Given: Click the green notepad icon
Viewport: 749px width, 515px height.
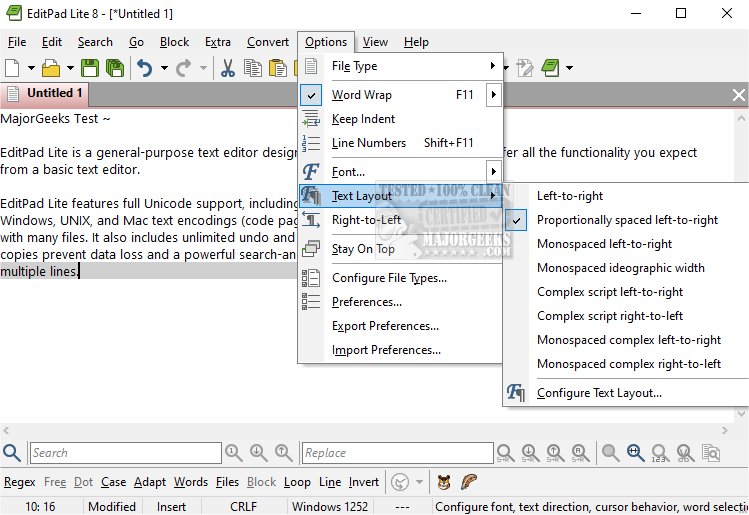Looking at the screenshot, I should pyautogui.click(x=549, y=68).
